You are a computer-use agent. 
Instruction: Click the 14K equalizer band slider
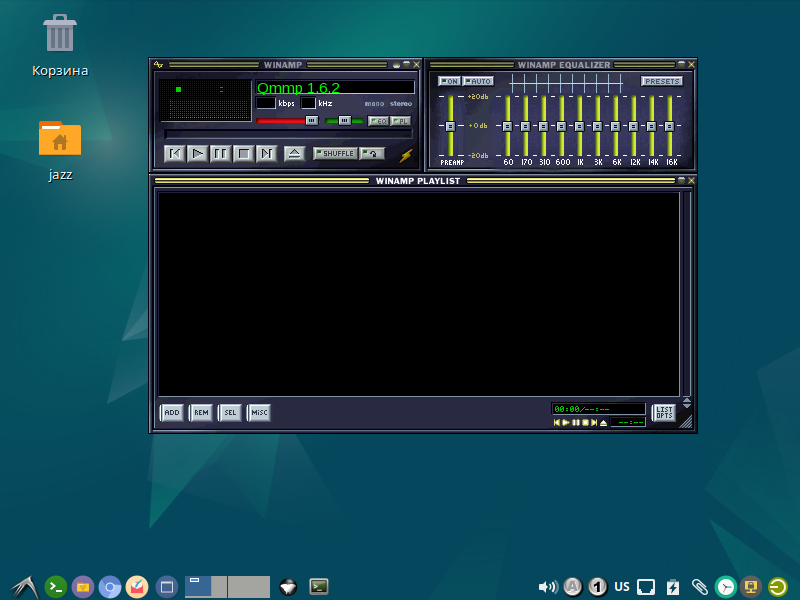tap(652, 126)
